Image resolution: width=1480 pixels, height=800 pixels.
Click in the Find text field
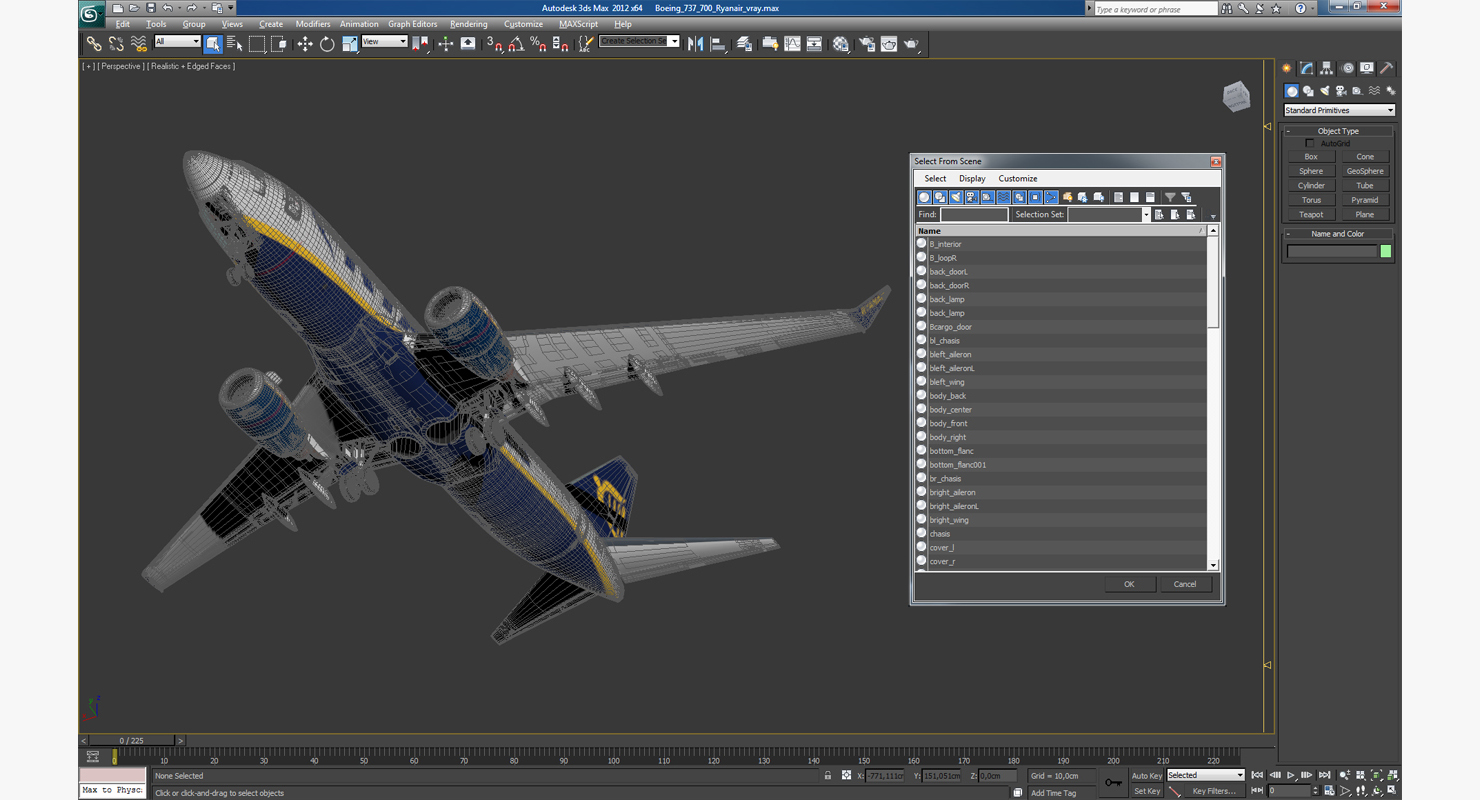point(974,215)
